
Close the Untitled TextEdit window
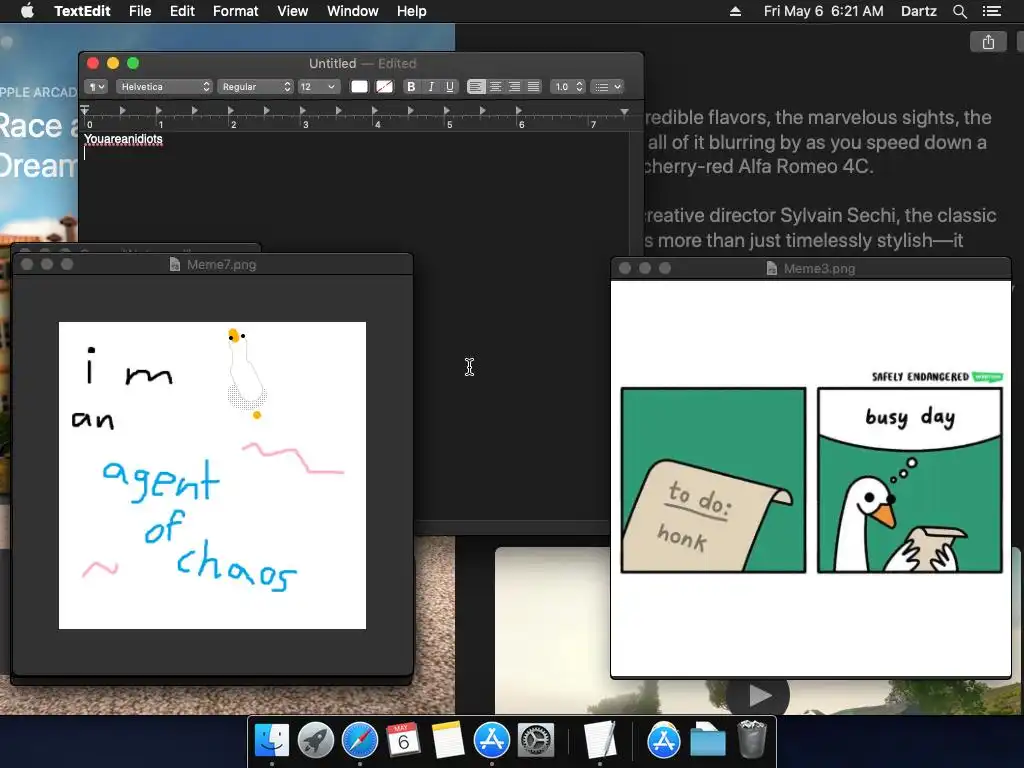click(x=93, y=63)
